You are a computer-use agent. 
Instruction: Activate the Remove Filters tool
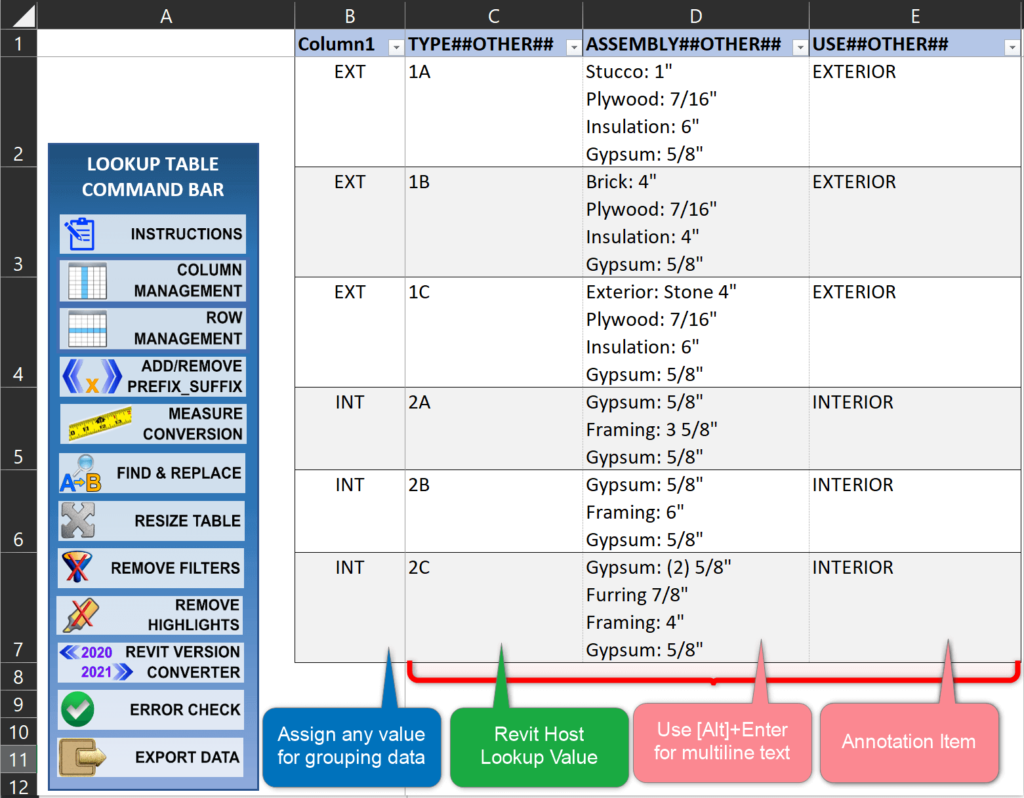(152, 567)
